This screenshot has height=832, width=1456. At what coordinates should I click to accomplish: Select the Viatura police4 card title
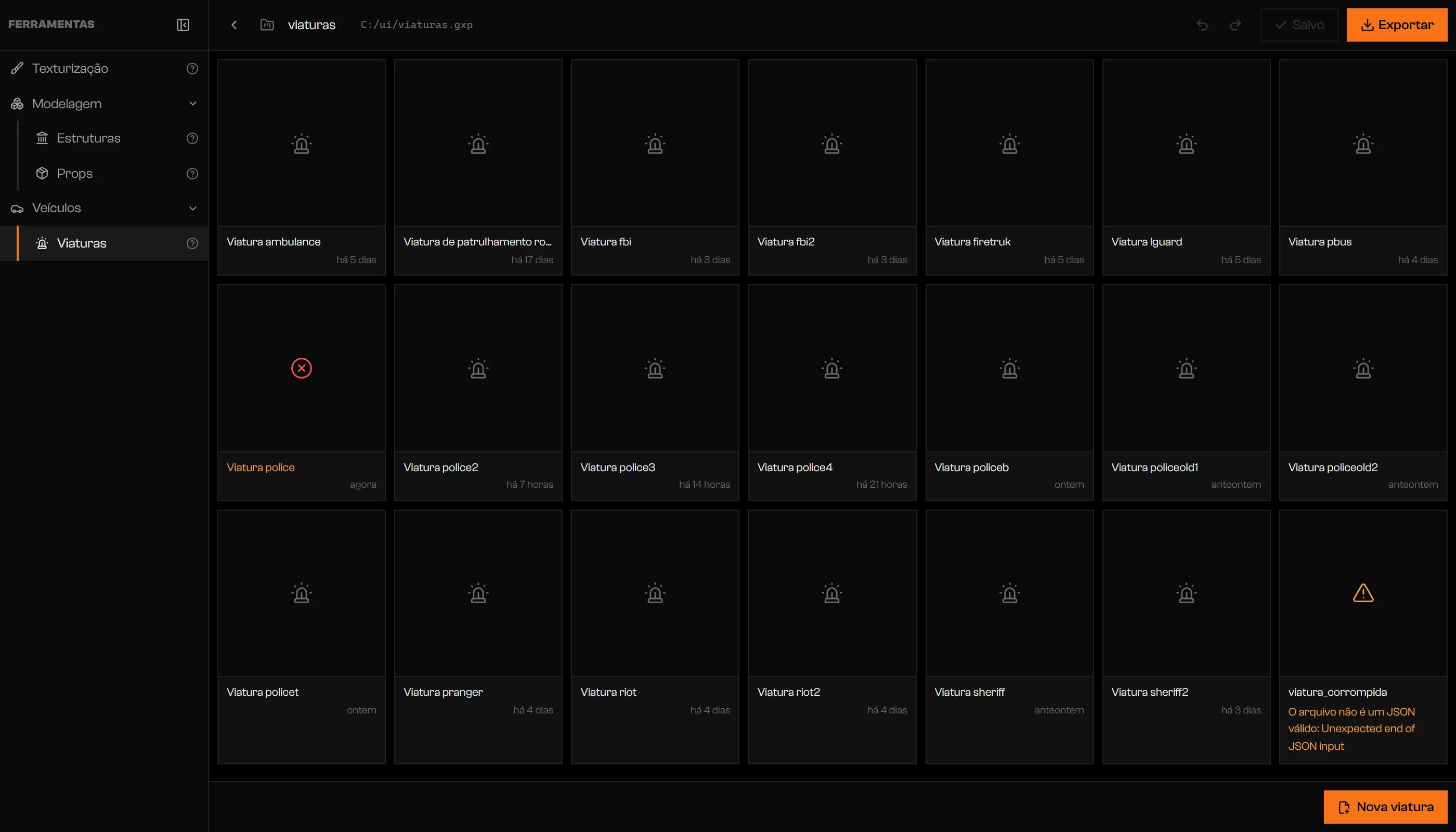[x=795, y=467]
